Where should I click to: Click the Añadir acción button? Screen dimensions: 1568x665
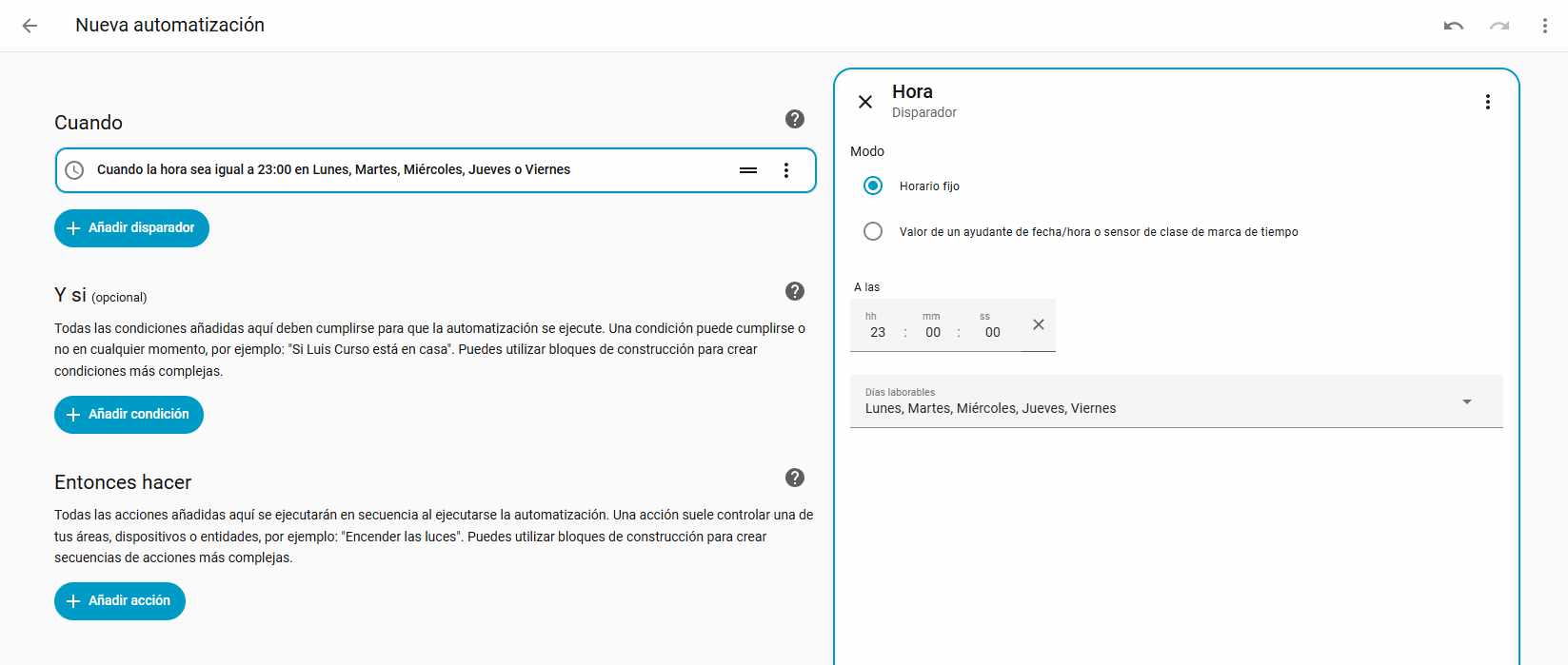(120, 601)
